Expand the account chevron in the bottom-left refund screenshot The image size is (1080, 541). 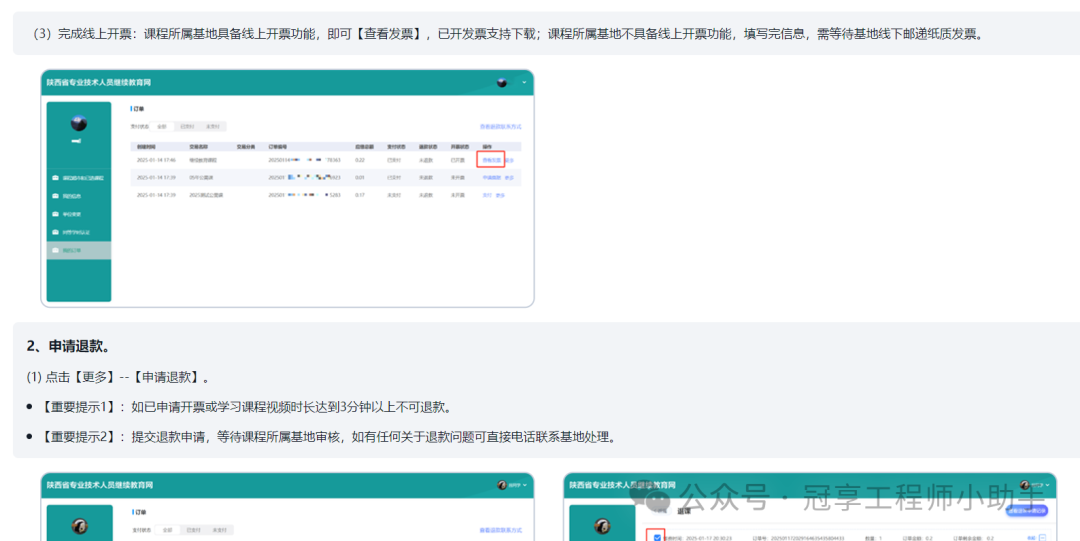(526, 485)
